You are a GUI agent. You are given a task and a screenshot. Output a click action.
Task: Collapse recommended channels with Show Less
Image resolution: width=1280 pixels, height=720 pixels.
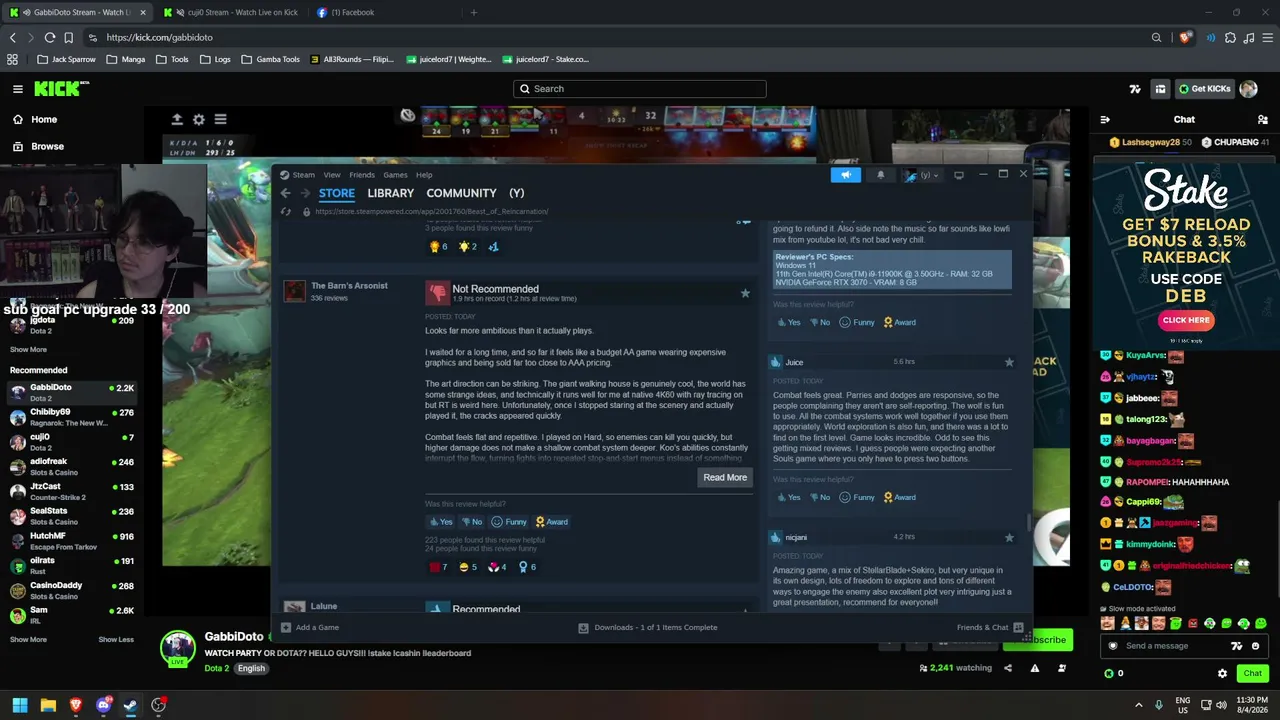click(x=116, y=639)
